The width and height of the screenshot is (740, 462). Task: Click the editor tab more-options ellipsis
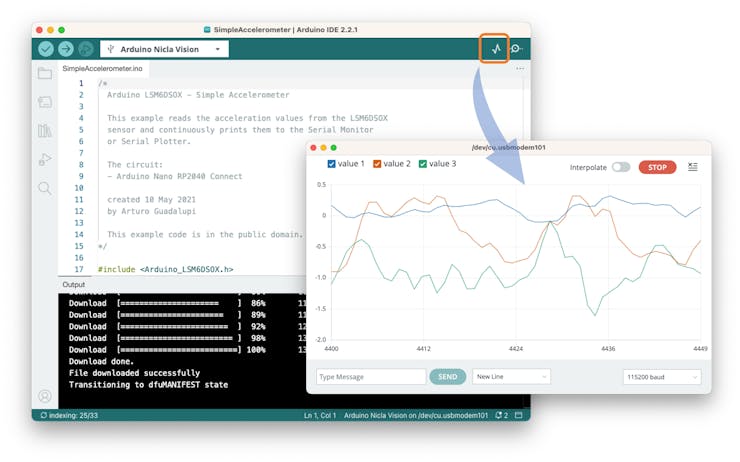[520, 68]
